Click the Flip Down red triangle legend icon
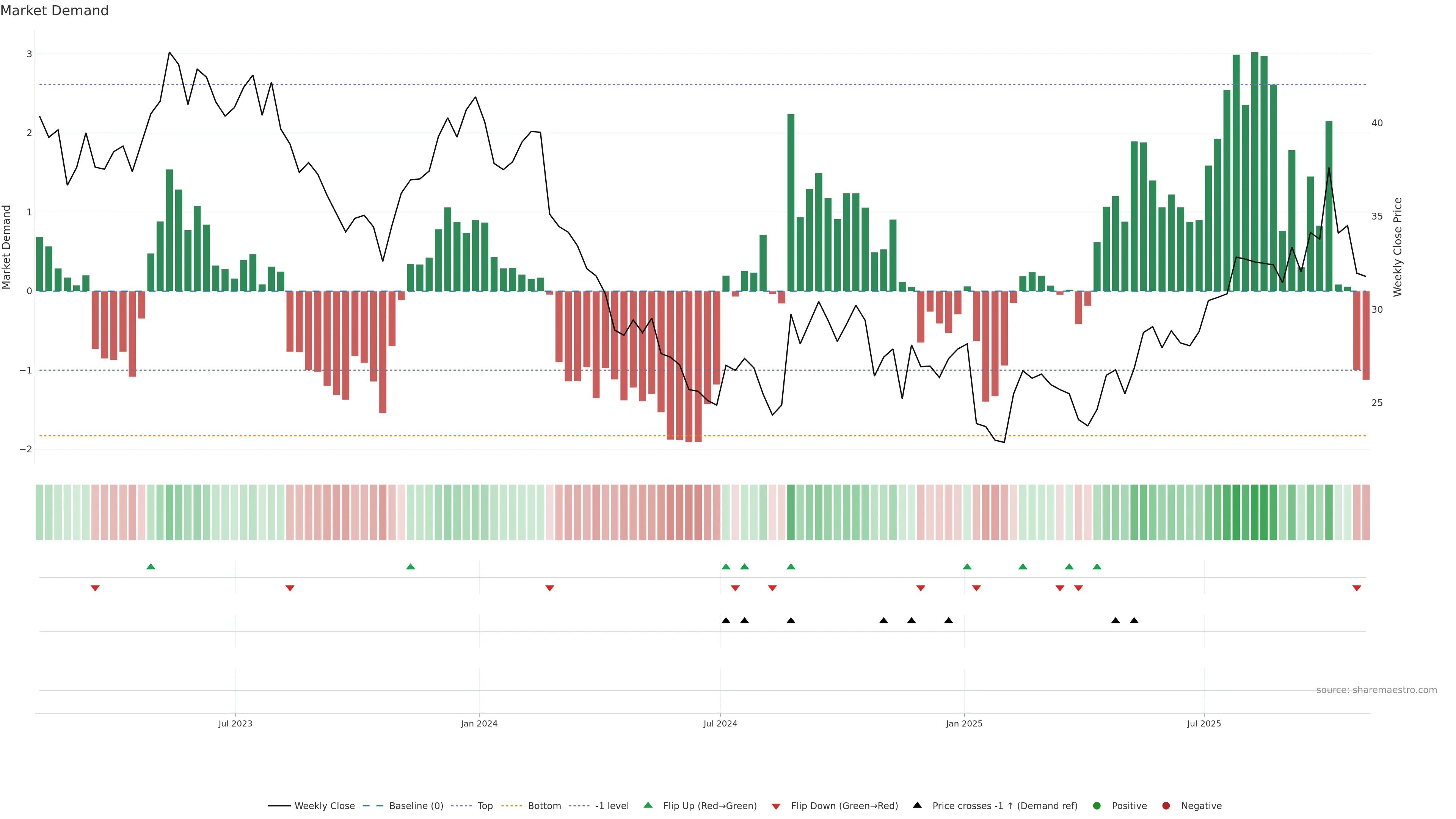The height and width of the screenshot is (819, 1456). (x=776, y=806)
